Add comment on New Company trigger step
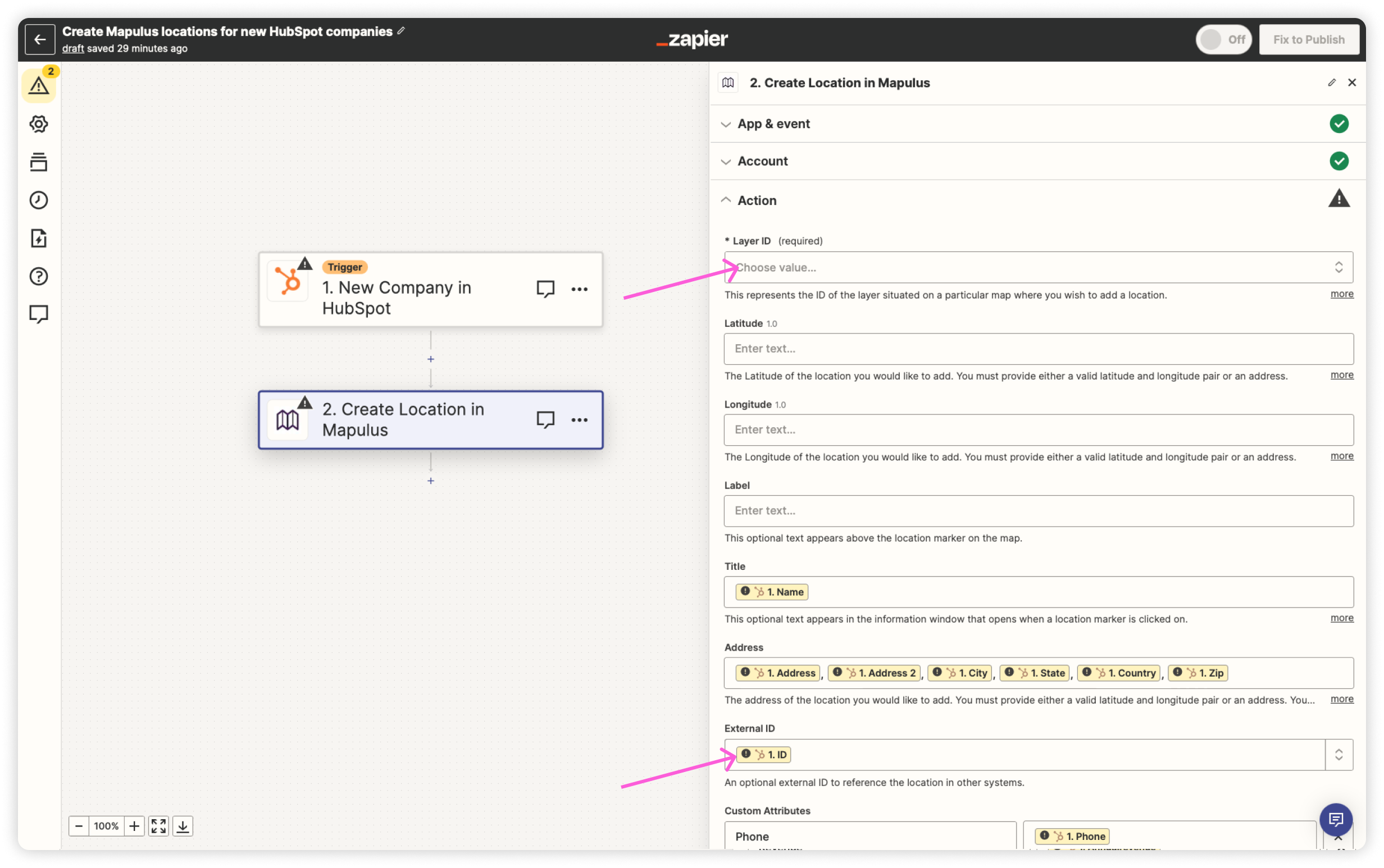Screen dimensions: 1384x868 545,289
